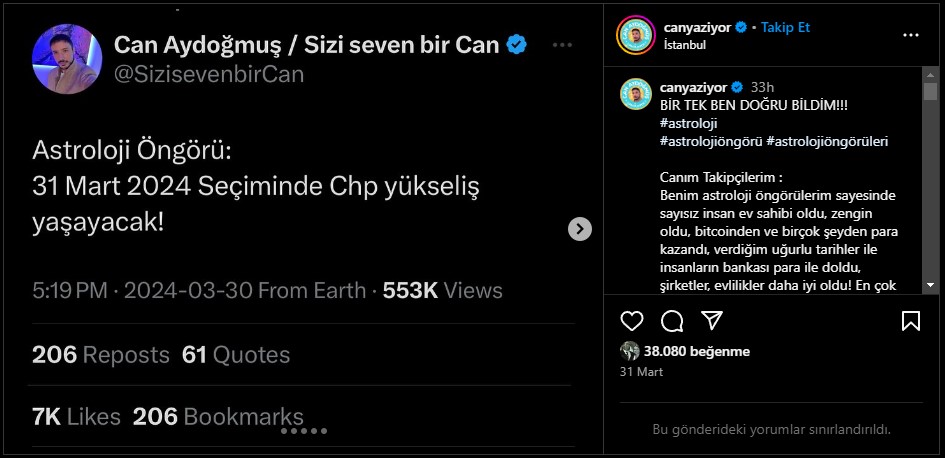
Task: Click the caption scrollbar thumb
Action: (x=930, y=92)
